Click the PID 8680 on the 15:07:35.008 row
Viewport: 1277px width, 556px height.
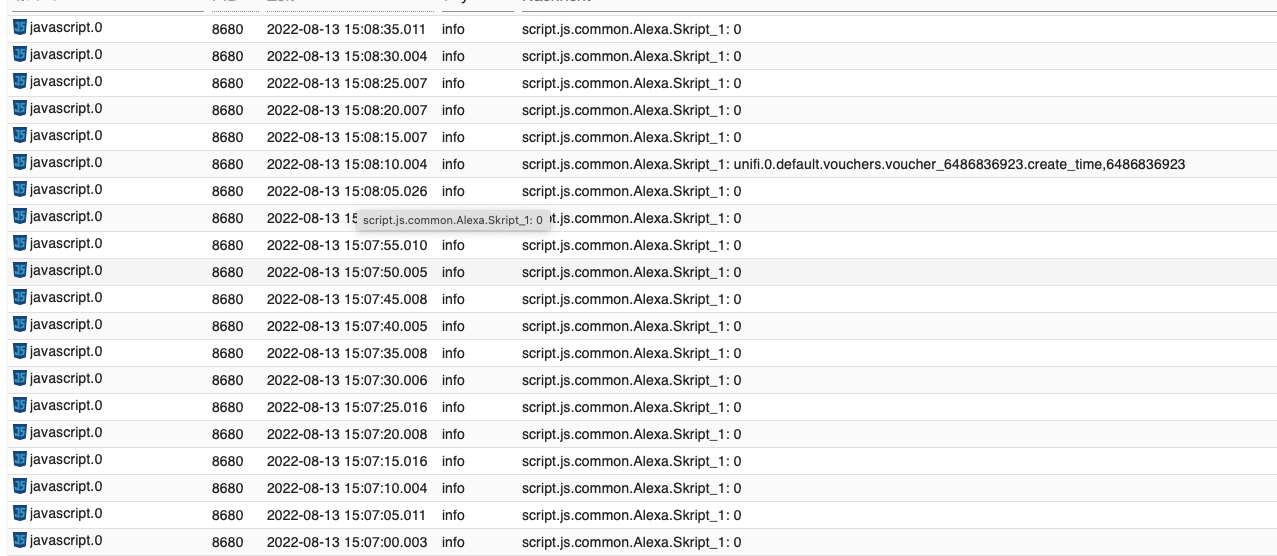pyautogui.click(x=227, y=353)
